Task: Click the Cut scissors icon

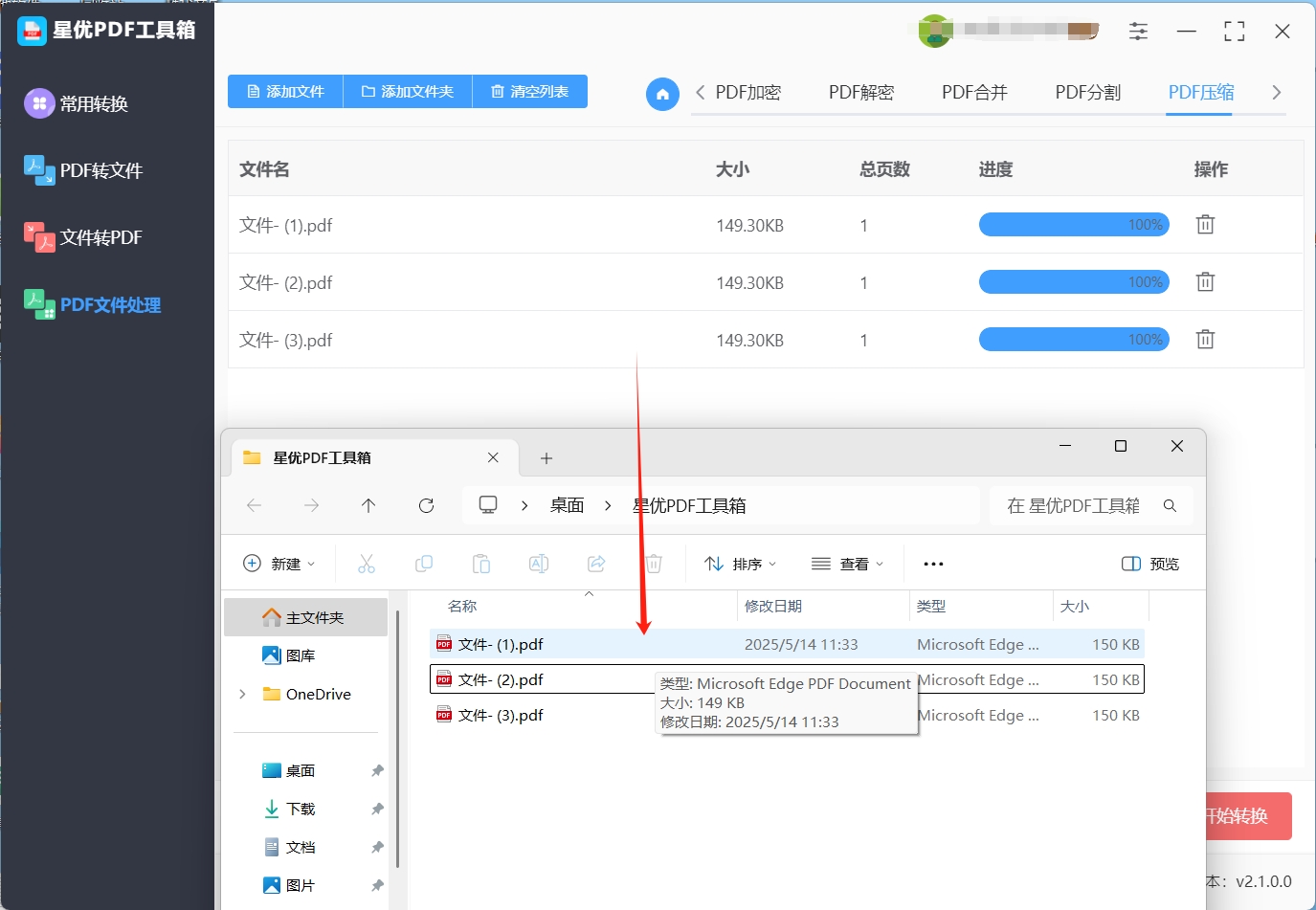Action: coord(367,564)
